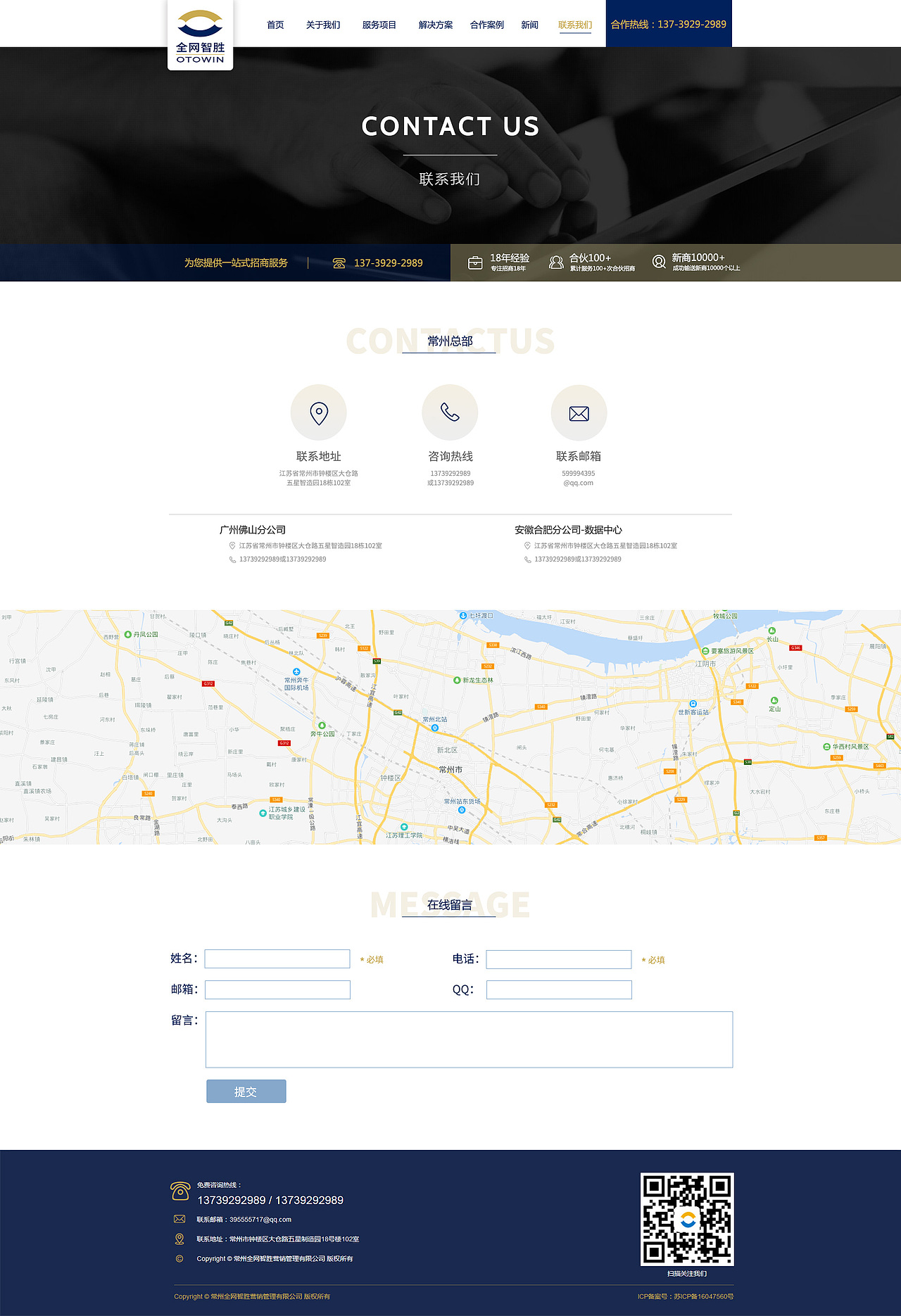This screenshot has height=1316, width=901.
Task: Click 常州市 label on the map
Action: (x=450, y=770)
